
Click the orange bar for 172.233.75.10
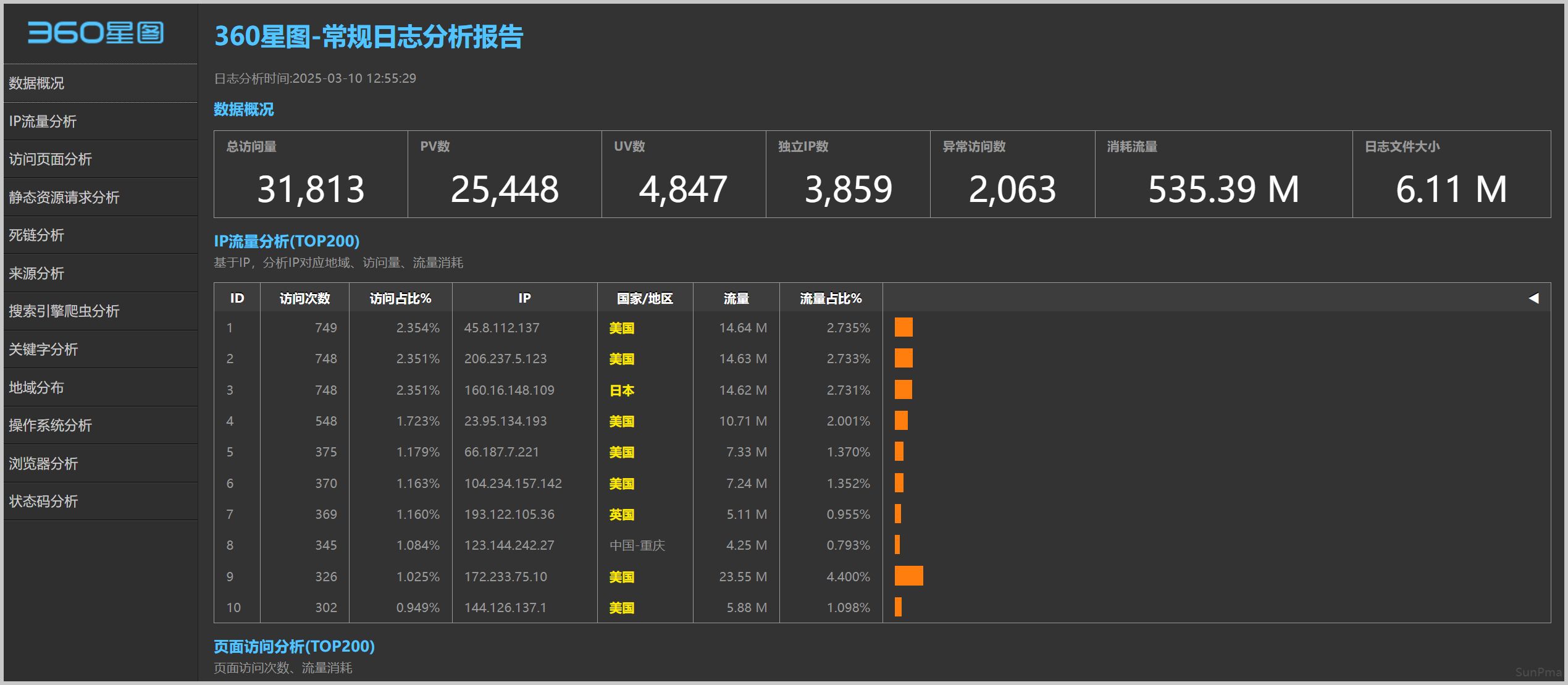909,576
